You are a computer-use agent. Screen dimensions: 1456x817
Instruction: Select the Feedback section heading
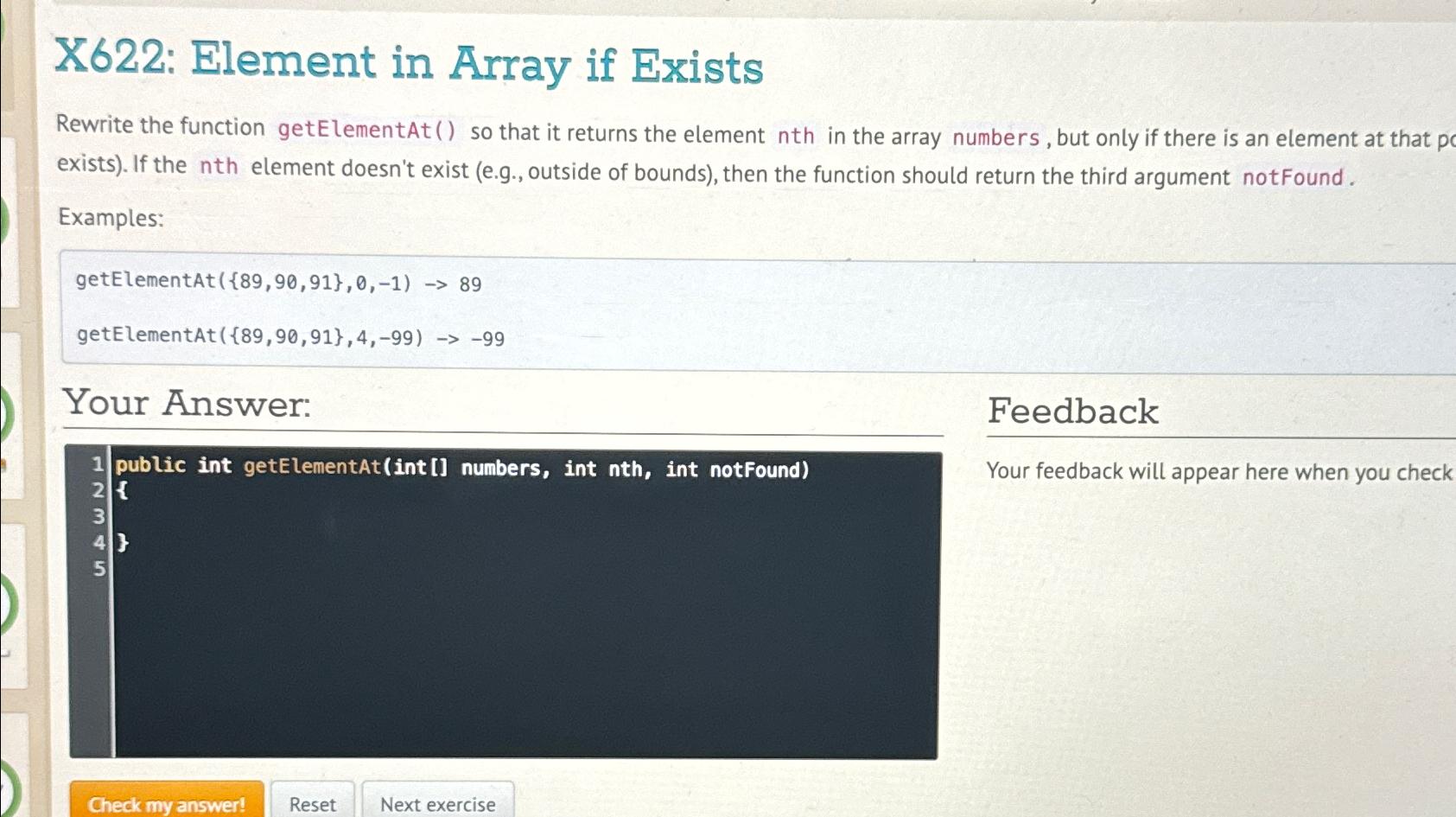click(x=1074, y=411)
